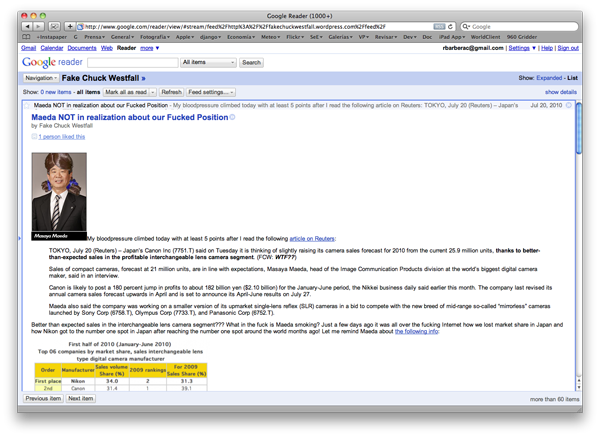Open the Settings dropdown arrow
This screenshot has height=437, width=600.
(x=534, y=48)
